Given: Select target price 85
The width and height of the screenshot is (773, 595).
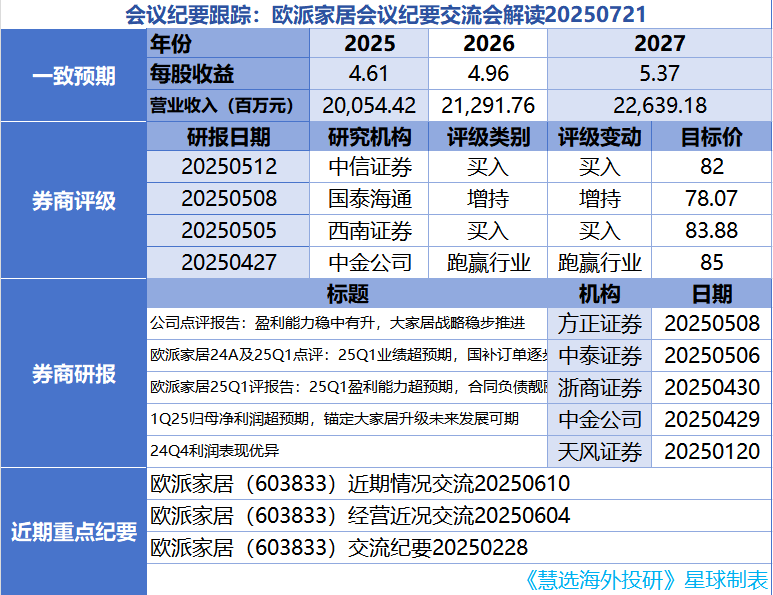Looking at the screenshot, I should (x=712, y=262).
